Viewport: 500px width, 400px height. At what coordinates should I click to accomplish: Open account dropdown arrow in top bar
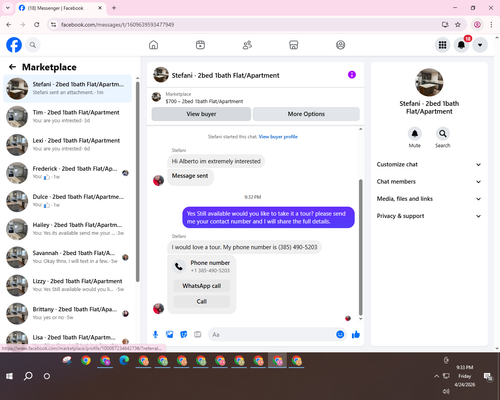click(x=480, y=45)
